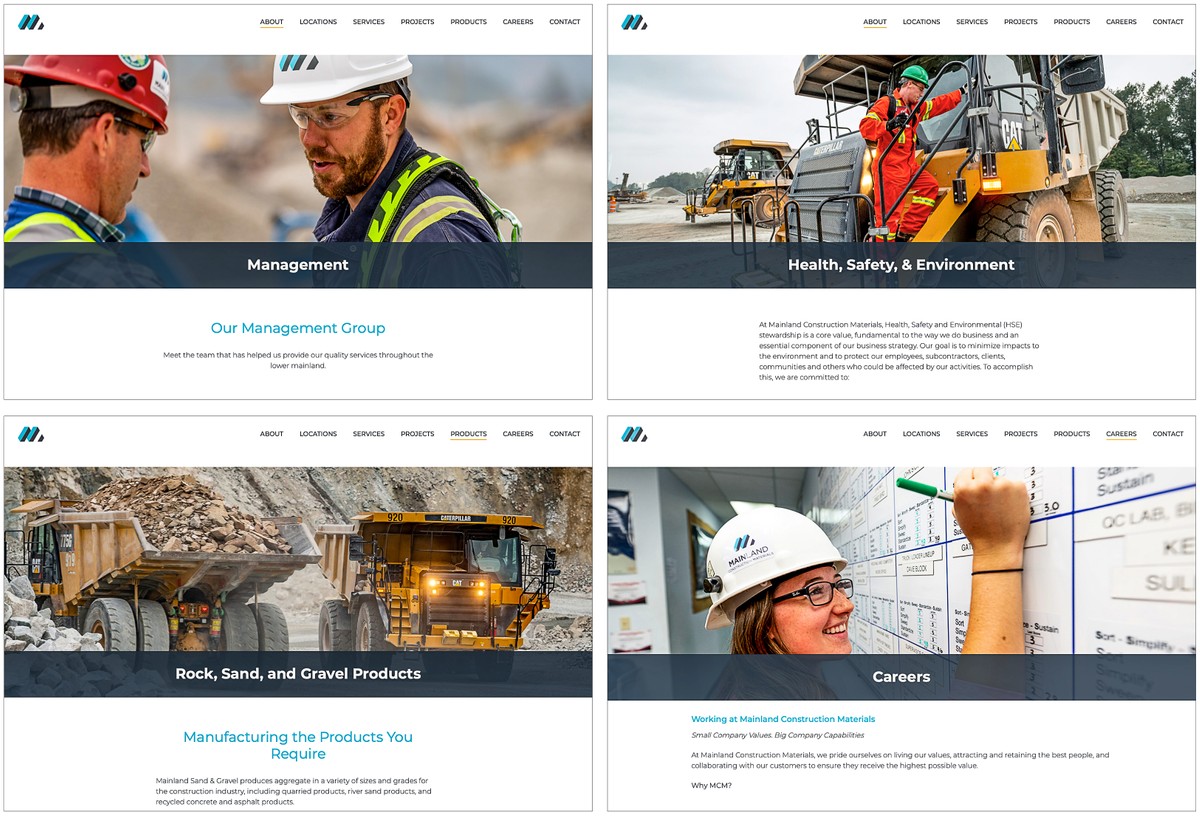Select the underlined Careers item in the Careers page menu
The image size is (1200, 816).
tap(1121, 434)
